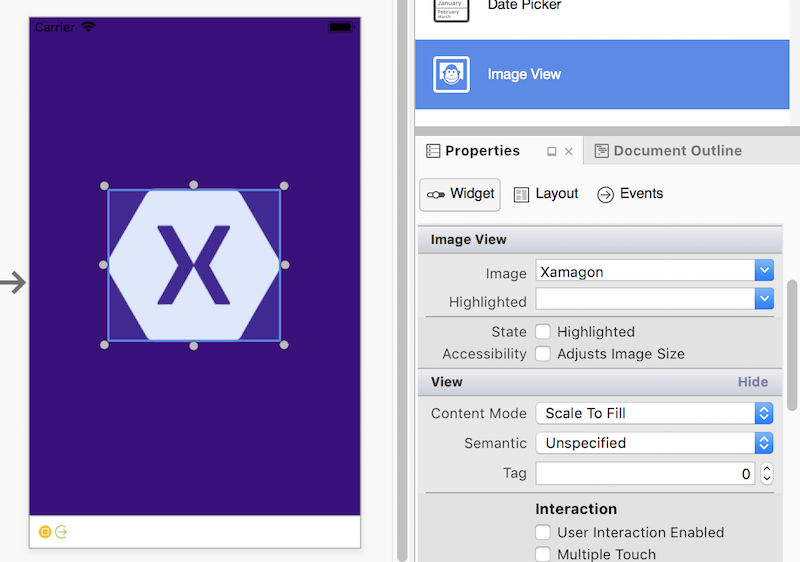
Task: Select the Widget properties tab
Action: click(460, 194)
